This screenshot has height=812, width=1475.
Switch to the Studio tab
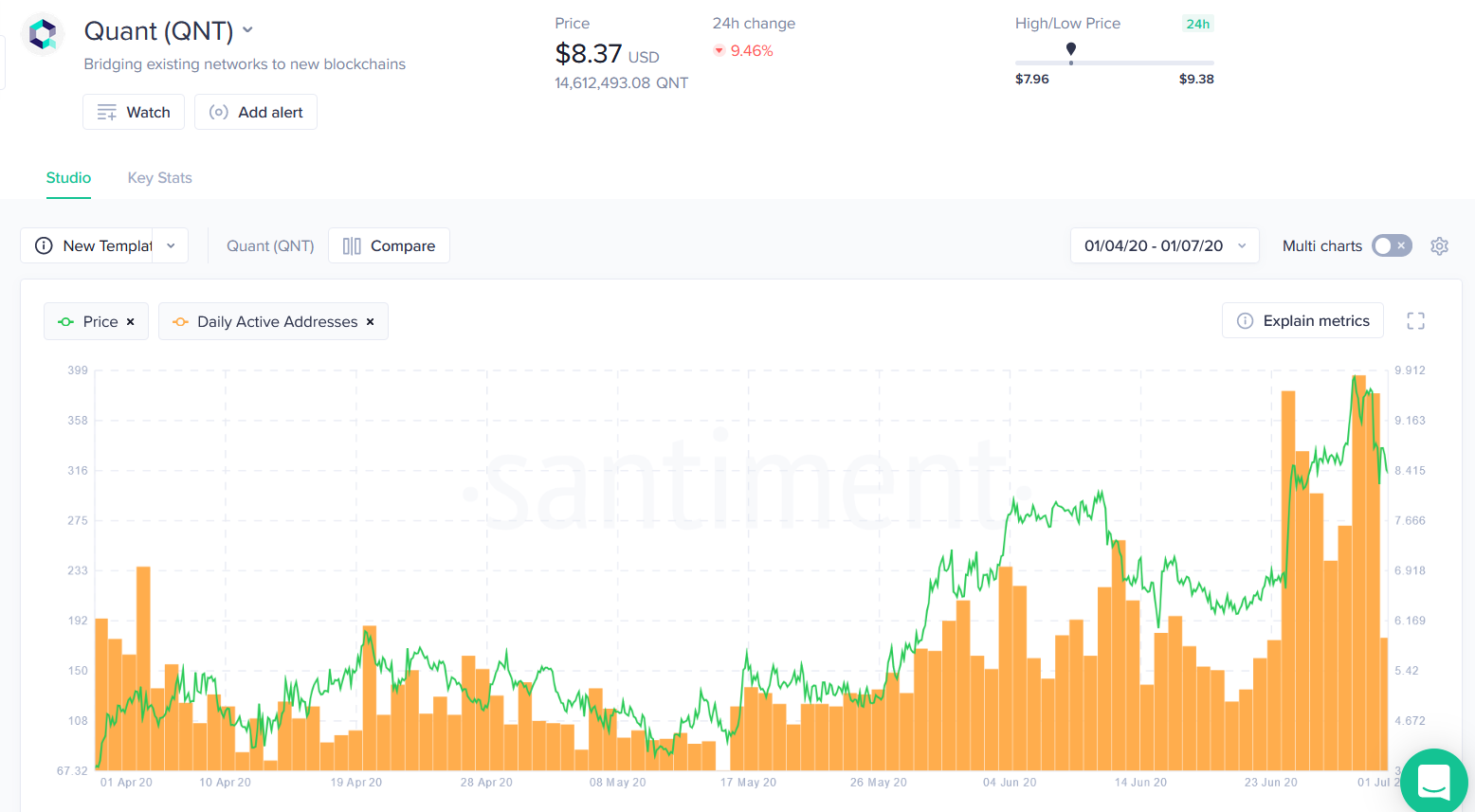click(x=68, y=178)
